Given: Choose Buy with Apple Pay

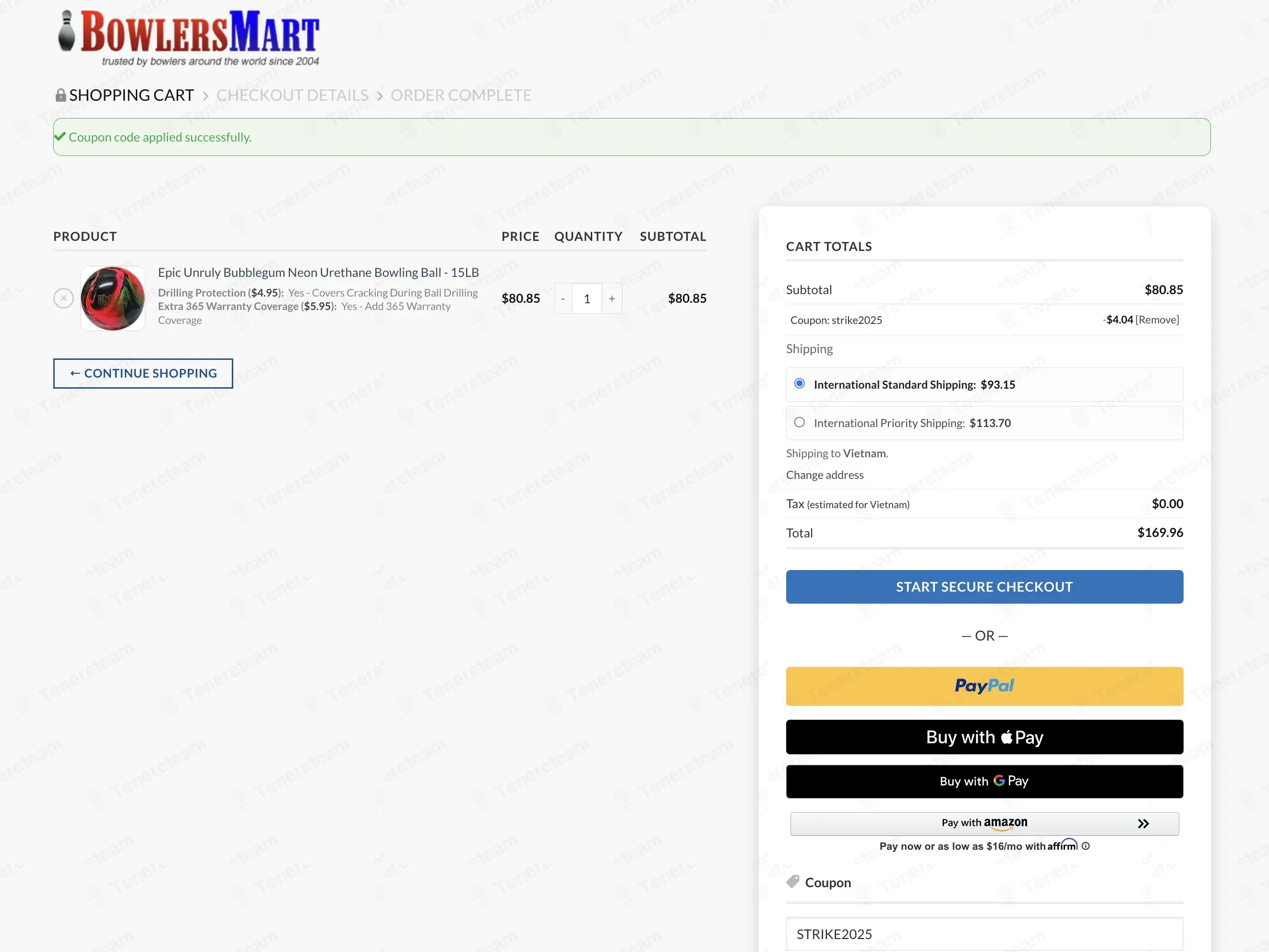Looking at the screenshot, I should point(984,737).
